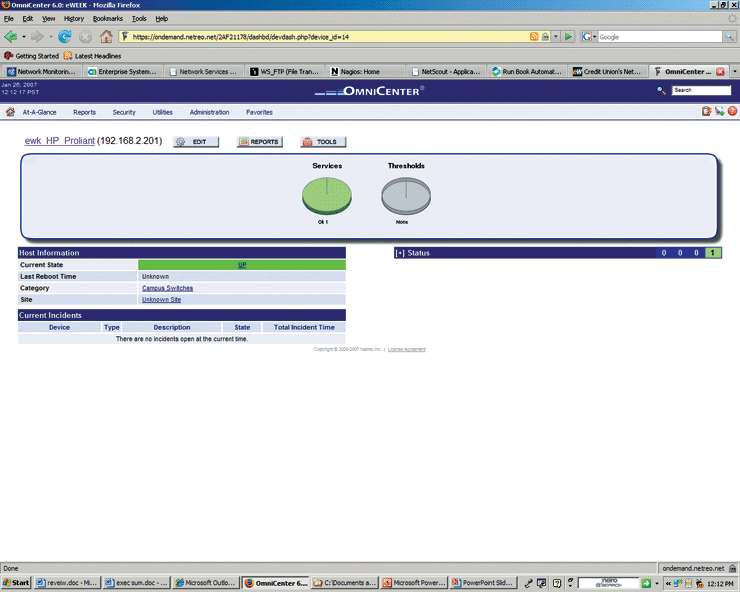Image resolution: width=740 pixels, height=592 pixels.
Task: Click the OmniCenter home icon beside At-A-Glance
Action: pyautogui.click(x=10, y=112)
